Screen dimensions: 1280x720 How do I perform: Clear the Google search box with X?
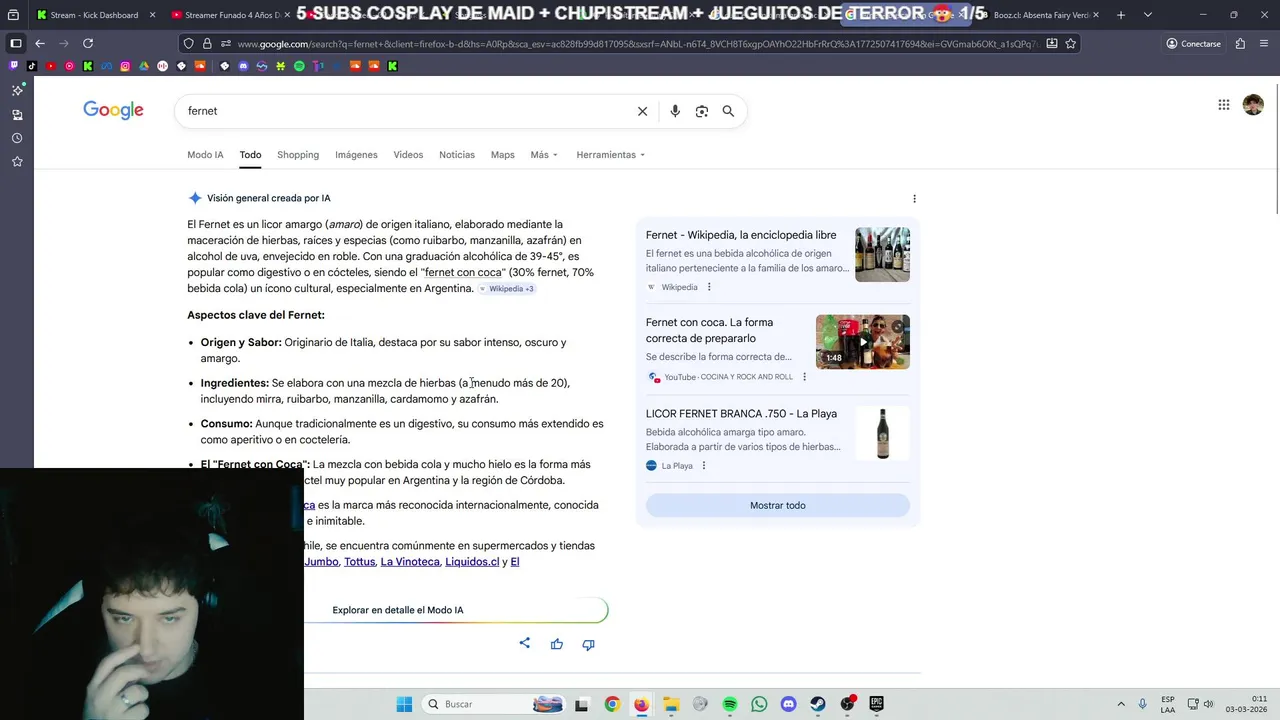coord(643,111)
